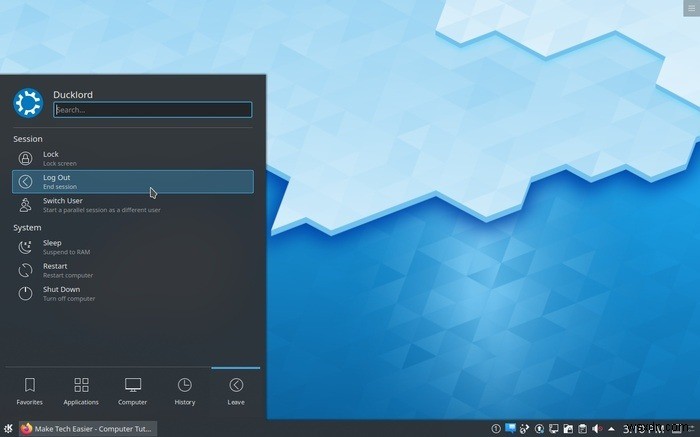Select the Log Out entry

[133, 182]
